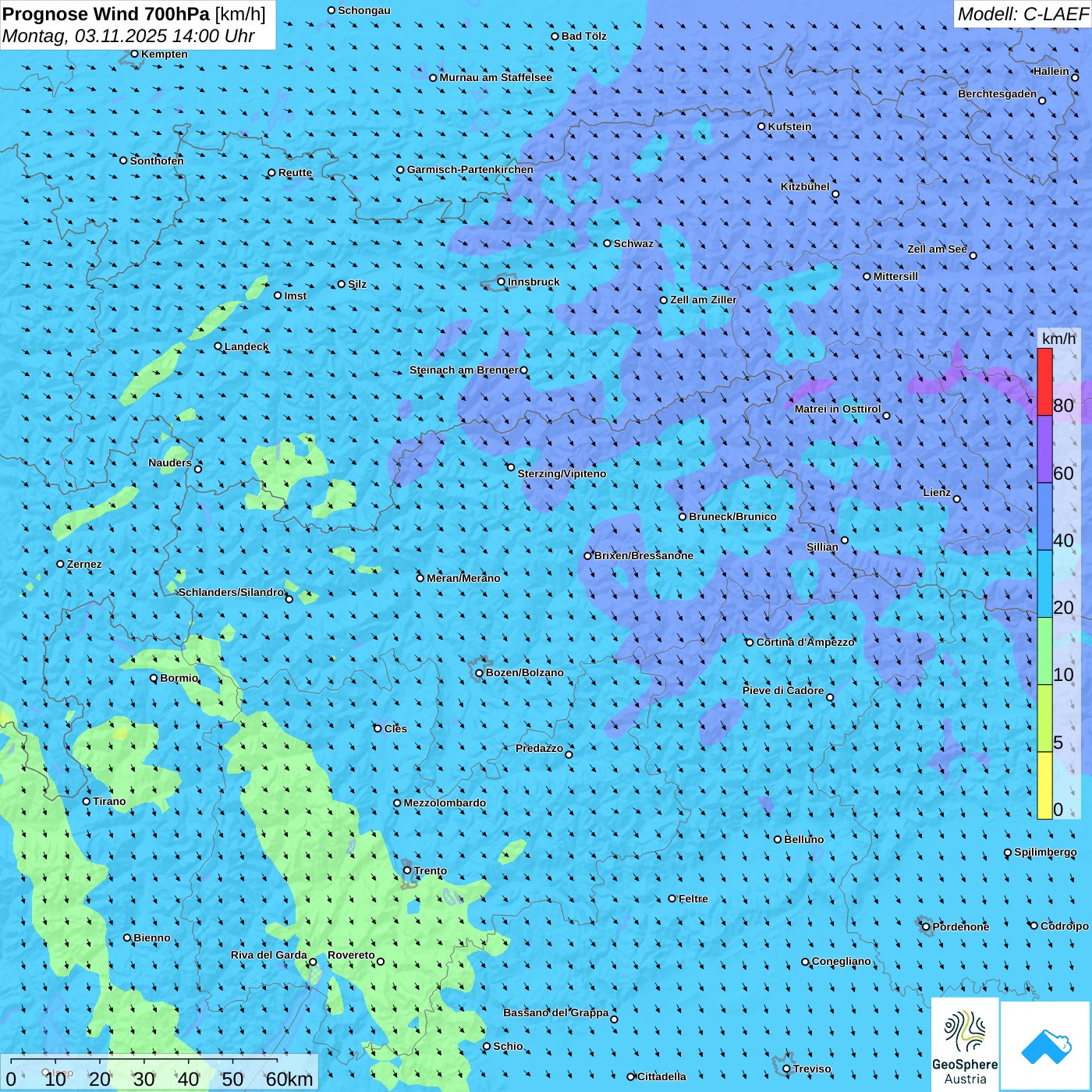Click the 'Sillian' label
Screen dimensions: 1092x1092
pyautogui.click(x=823, y=547)
